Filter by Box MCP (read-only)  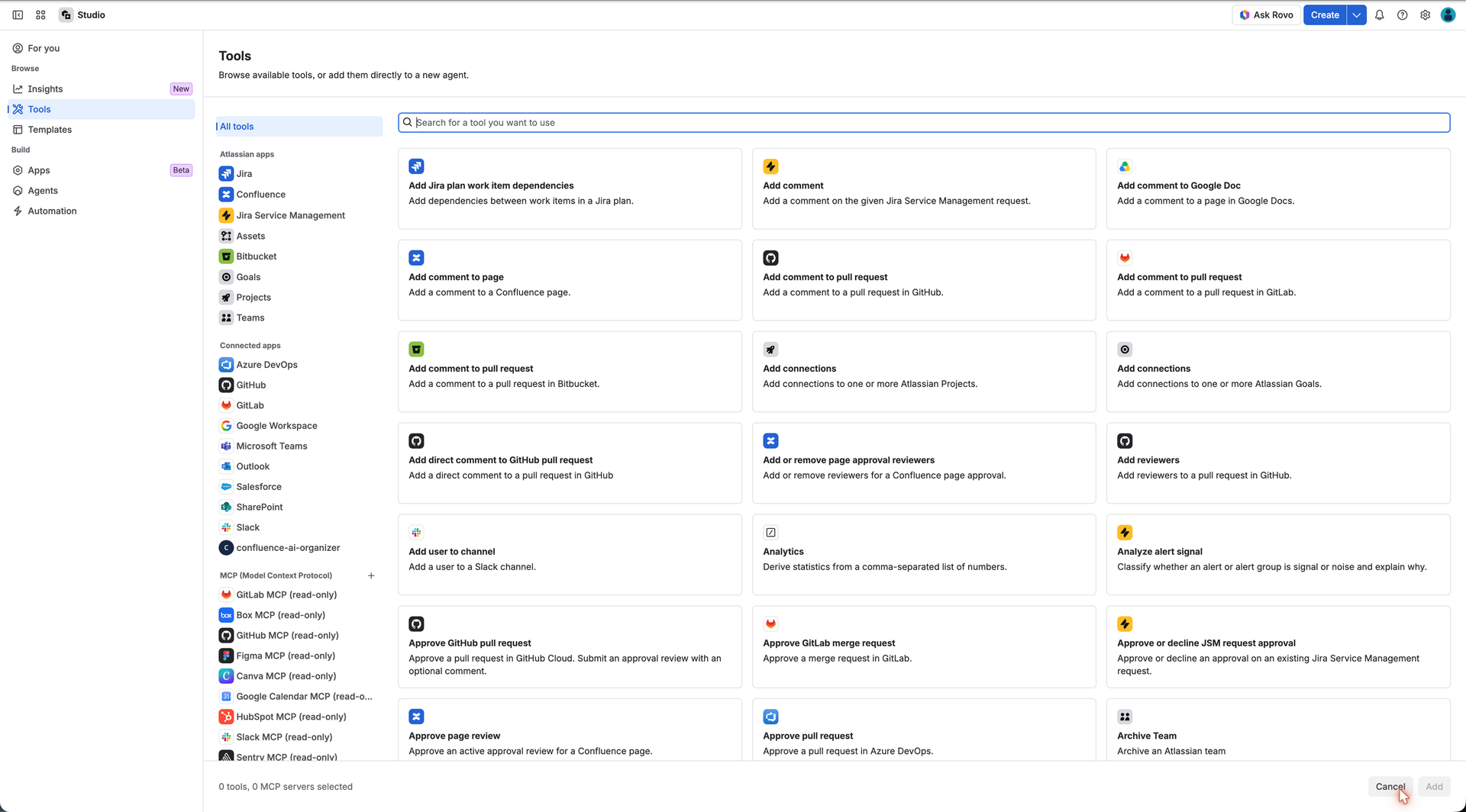(x=299, y=615)
